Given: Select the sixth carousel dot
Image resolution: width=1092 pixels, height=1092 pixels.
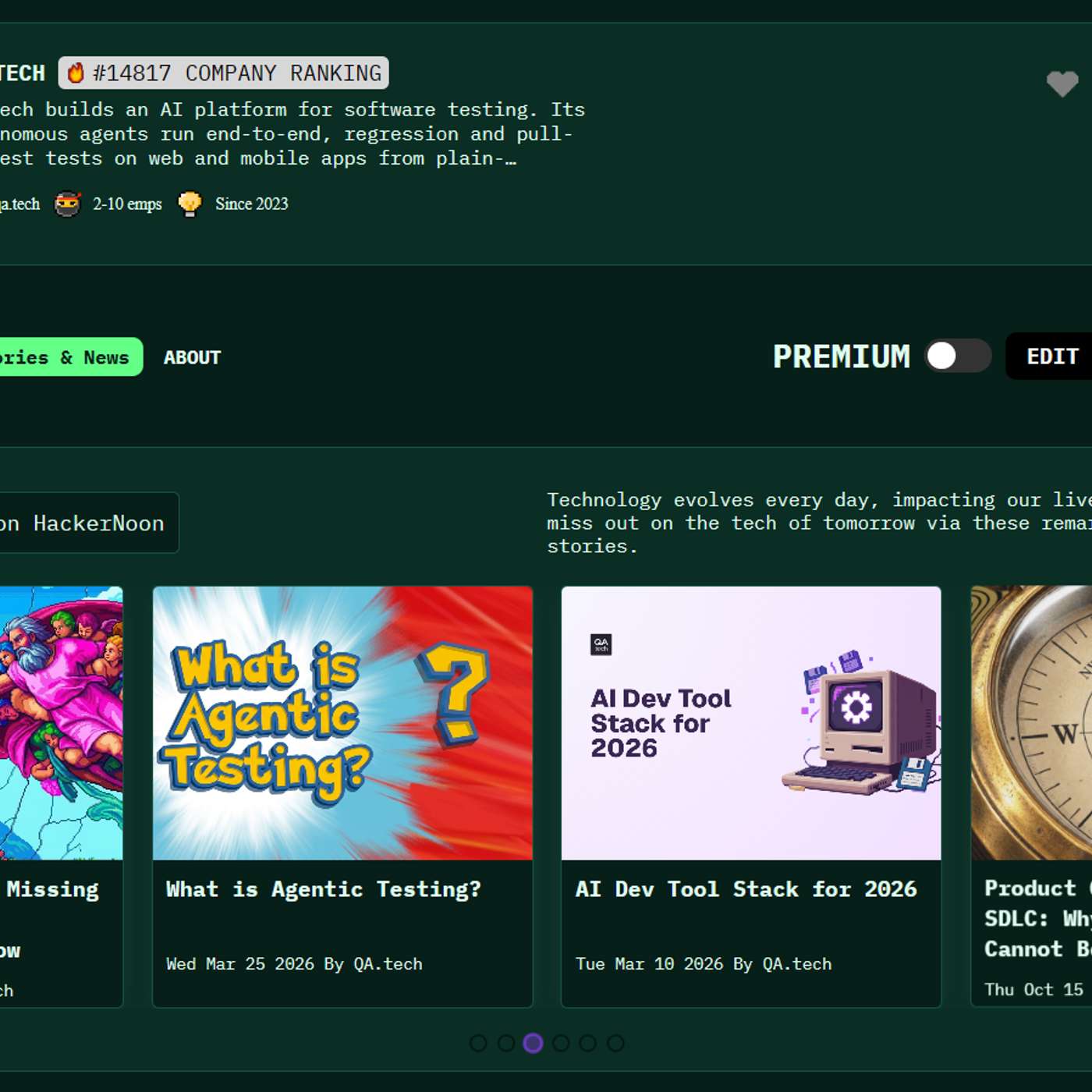Looking at the screenshot, I should point(615,1043).
